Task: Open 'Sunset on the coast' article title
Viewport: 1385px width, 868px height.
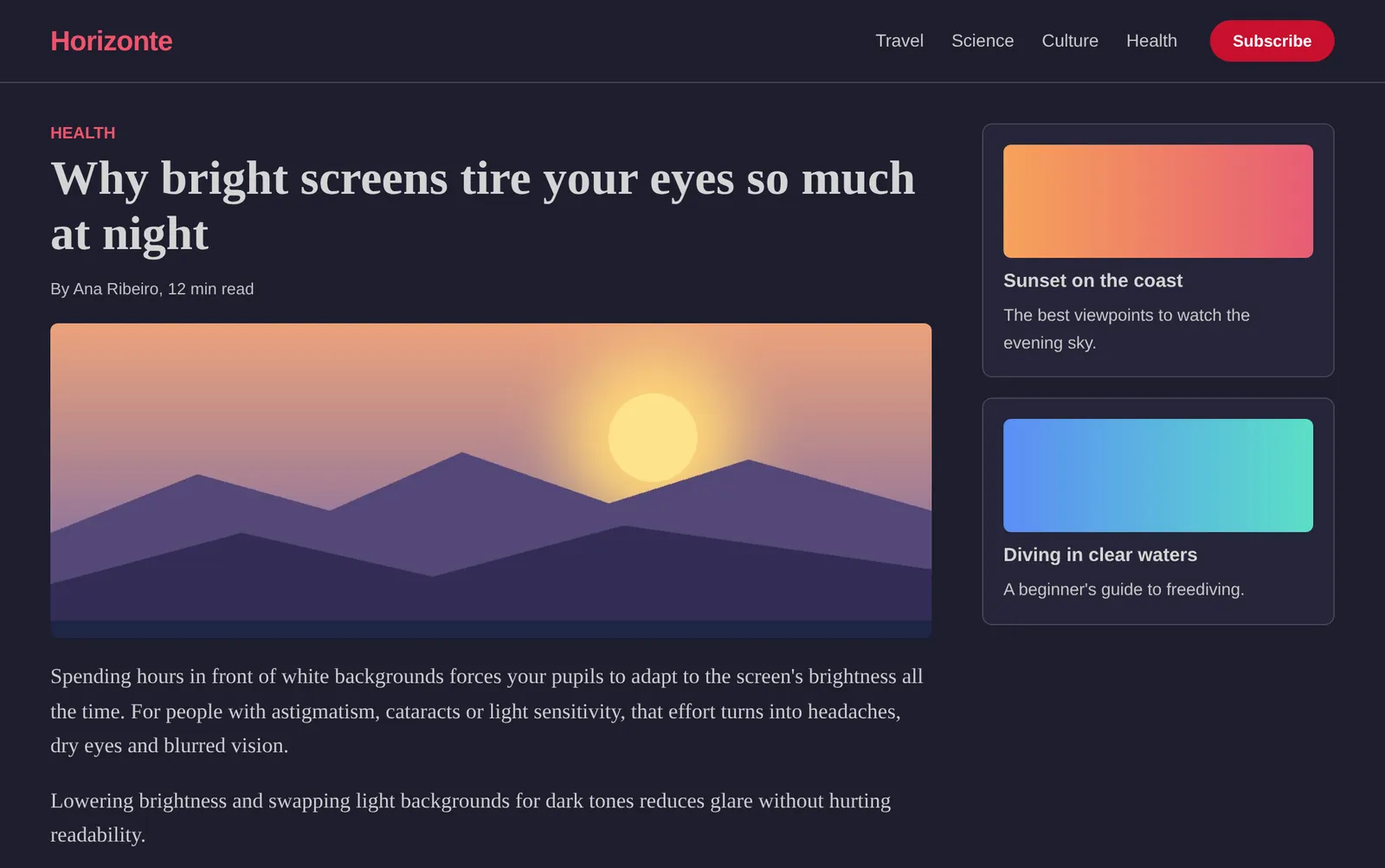Action: click(1092, 280)
